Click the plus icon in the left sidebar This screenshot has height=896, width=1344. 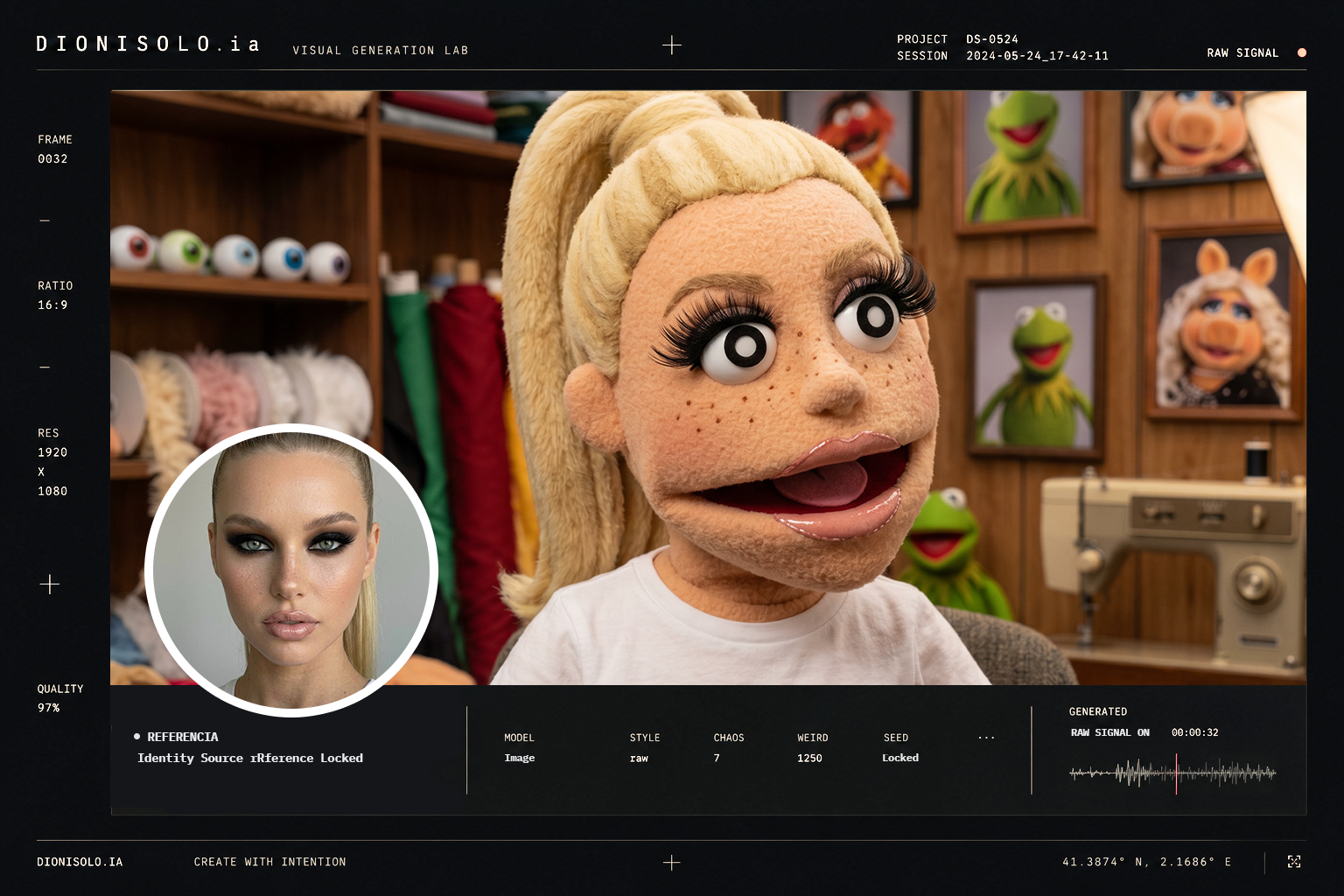tap(50, 584)
